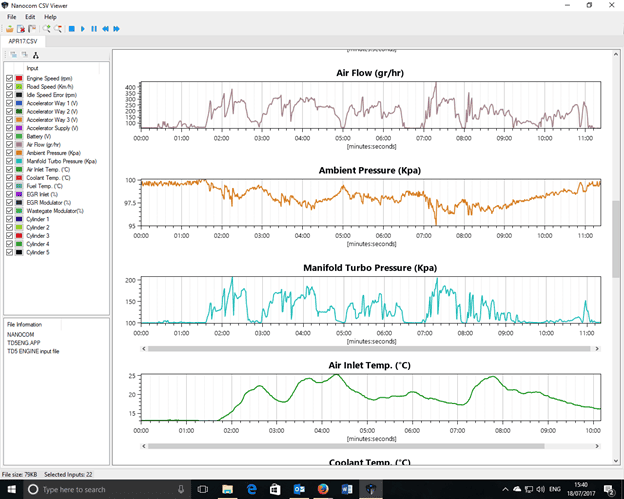Select the Cylinder 3 row label
624x499 pixels.
(x=38, y=236)
